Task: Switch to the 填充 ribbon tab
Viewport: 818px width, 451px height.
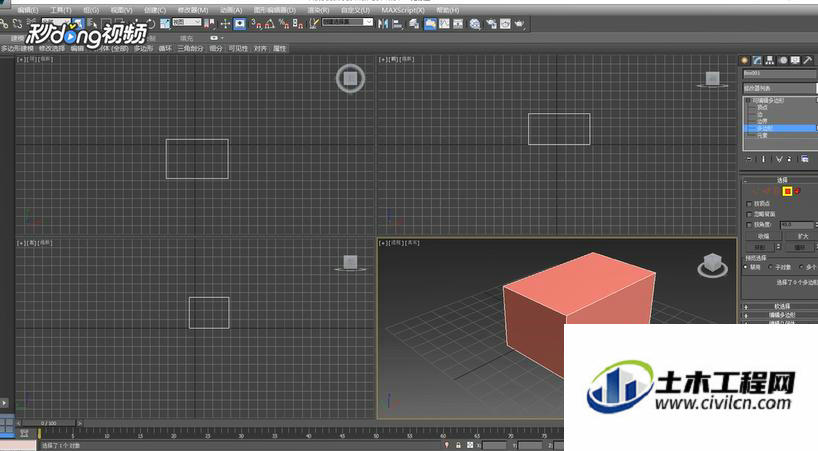Action: coord(186,38)
